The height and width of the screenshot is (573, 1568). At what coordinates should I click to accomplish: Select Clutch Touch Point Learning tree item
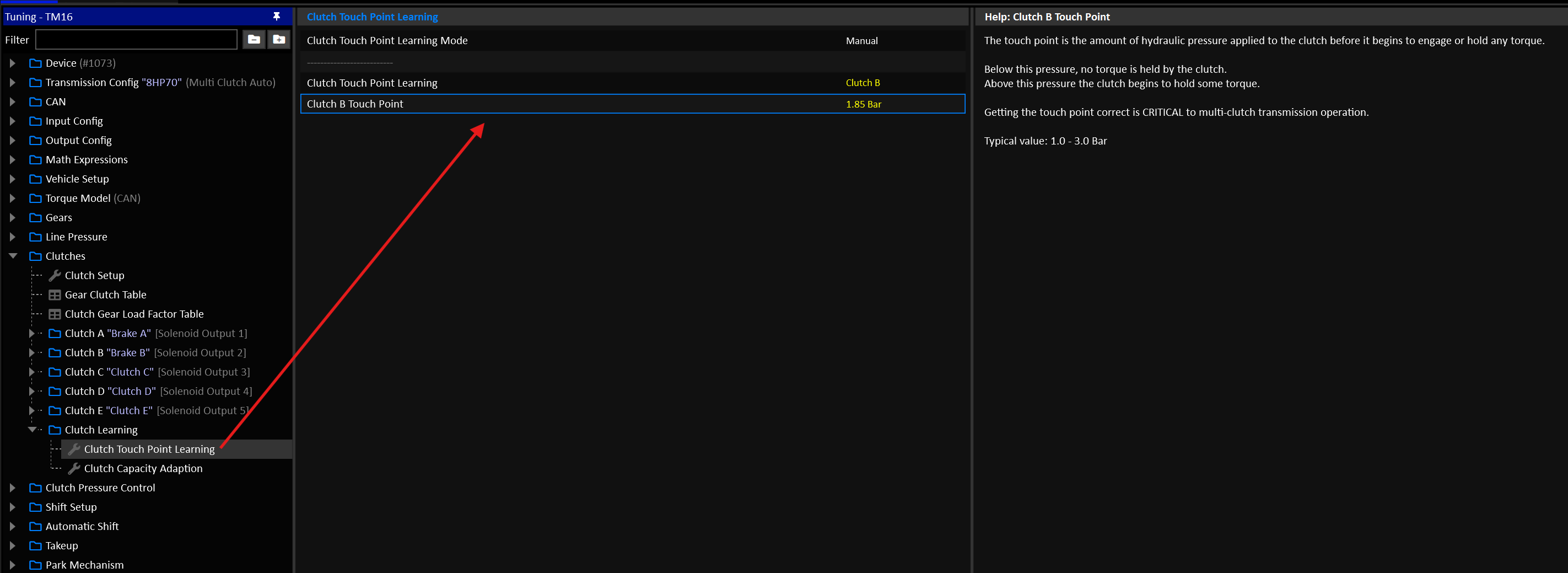point(149,449)
